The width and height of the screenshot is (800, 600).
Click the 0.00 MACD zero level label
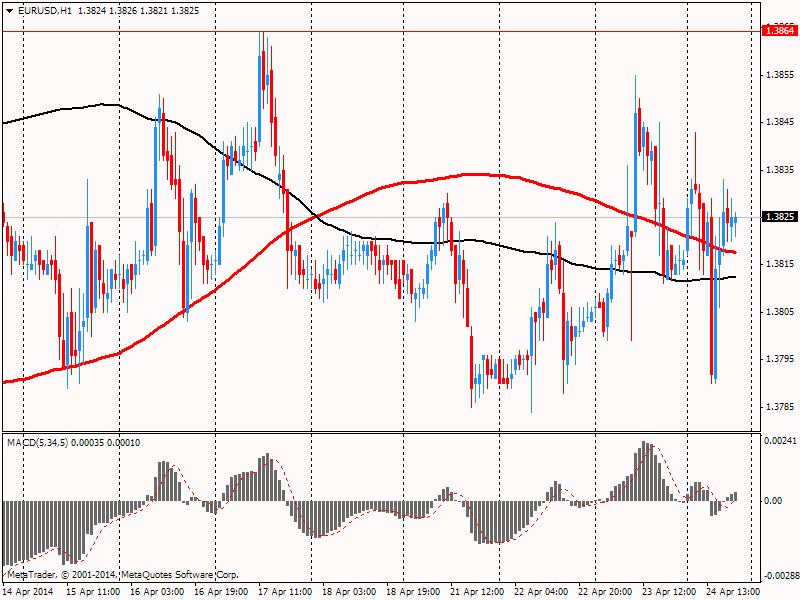tap(773, 500)
